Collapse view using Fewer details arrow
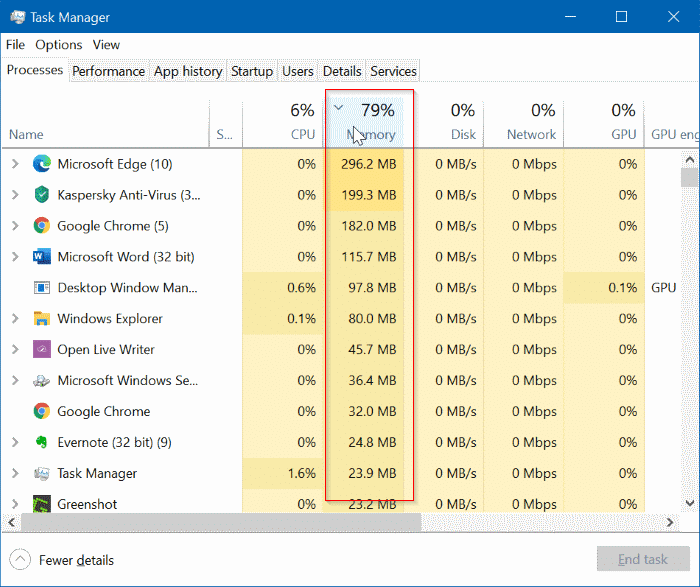This screenshot has height=587, width=700. [20, 560]
